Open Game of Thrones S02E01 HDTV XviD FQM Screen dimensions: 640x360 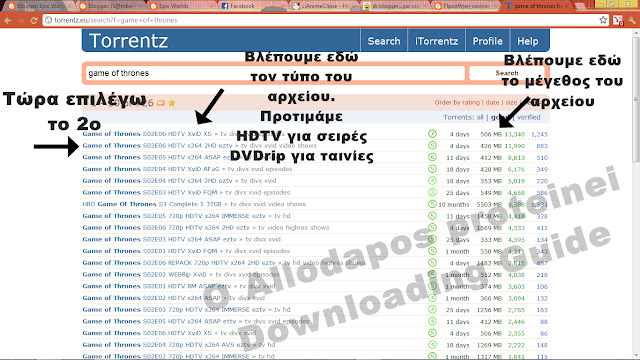pyautogui.click(x=150, y=251)
